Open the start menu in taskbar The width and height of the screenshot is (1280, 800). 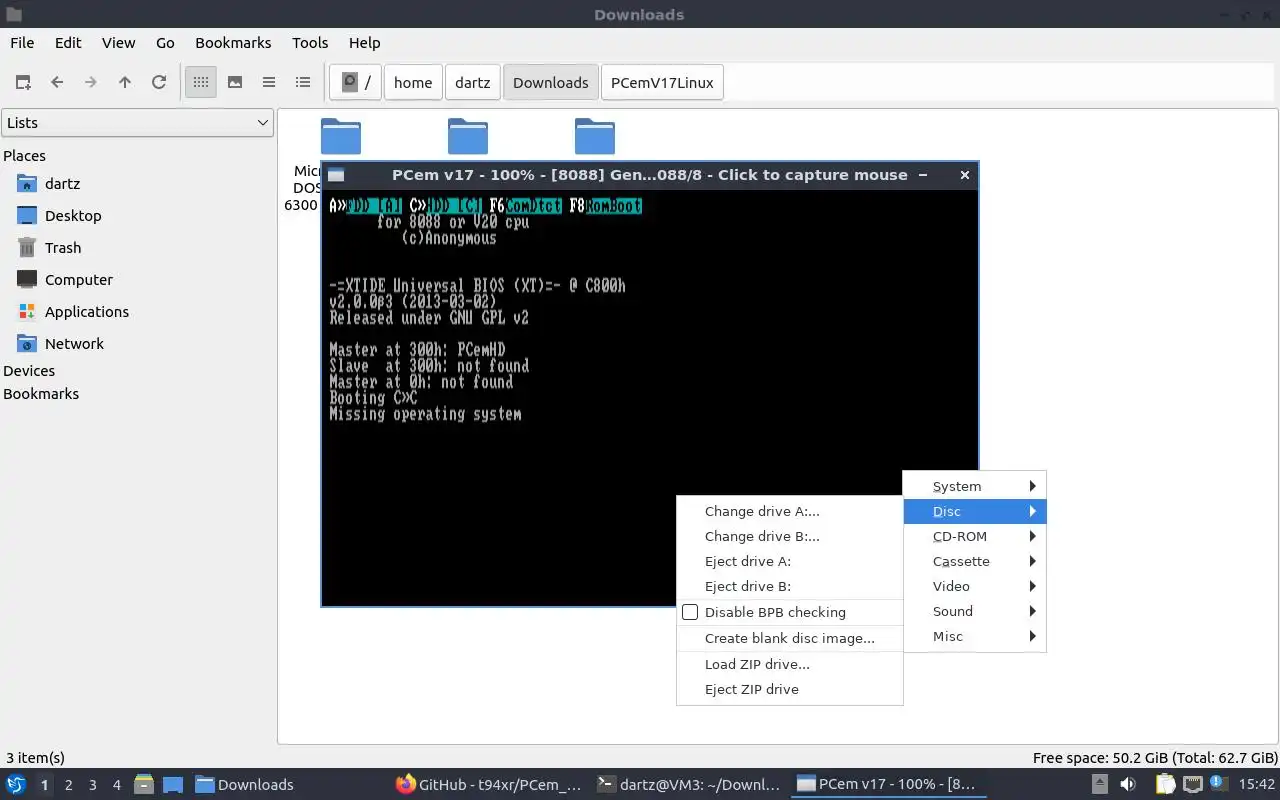(16, 784)
